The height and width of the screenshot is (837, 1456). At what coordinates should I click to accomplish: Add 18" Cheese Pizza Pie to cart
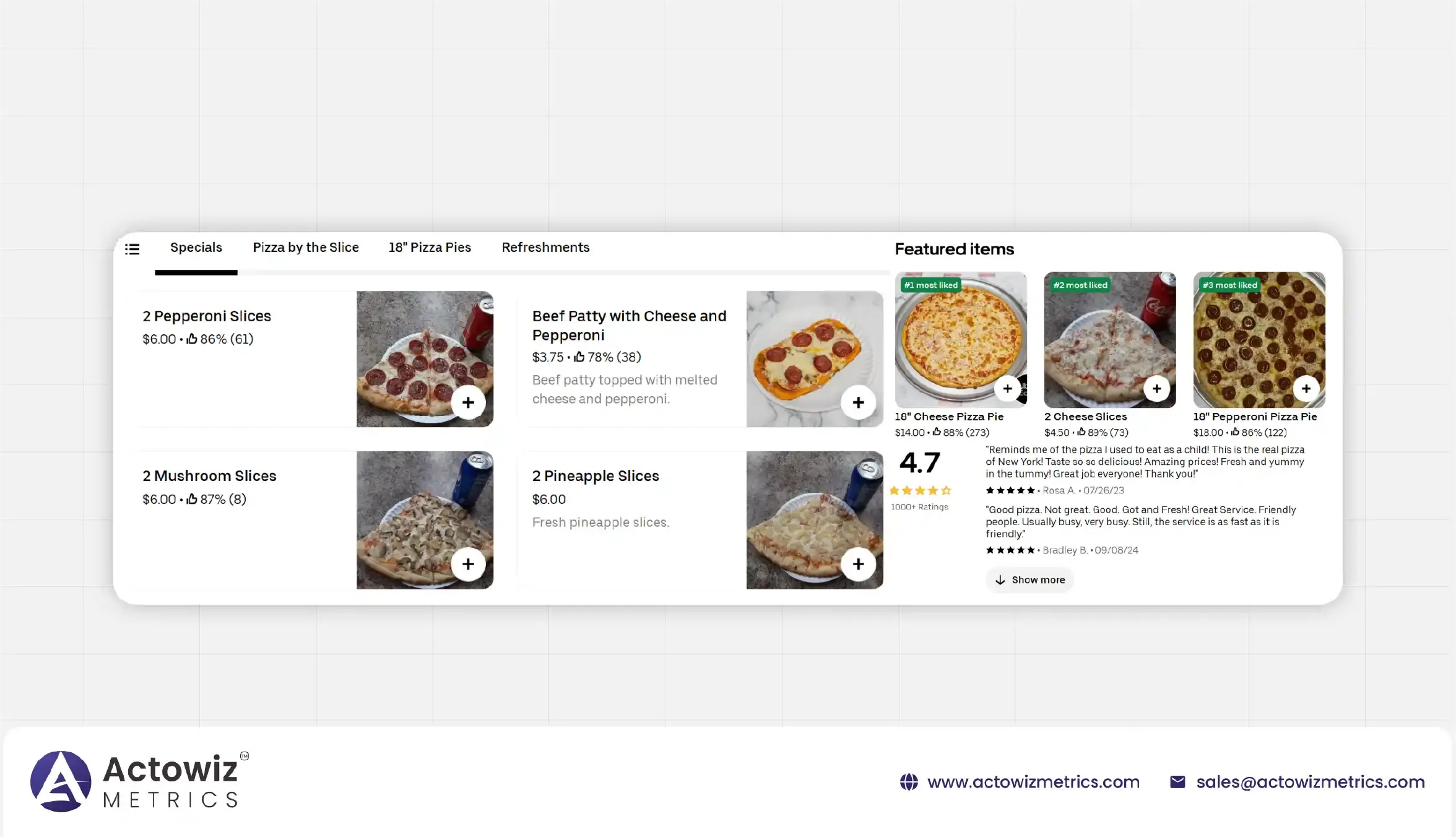point(1007,389)
